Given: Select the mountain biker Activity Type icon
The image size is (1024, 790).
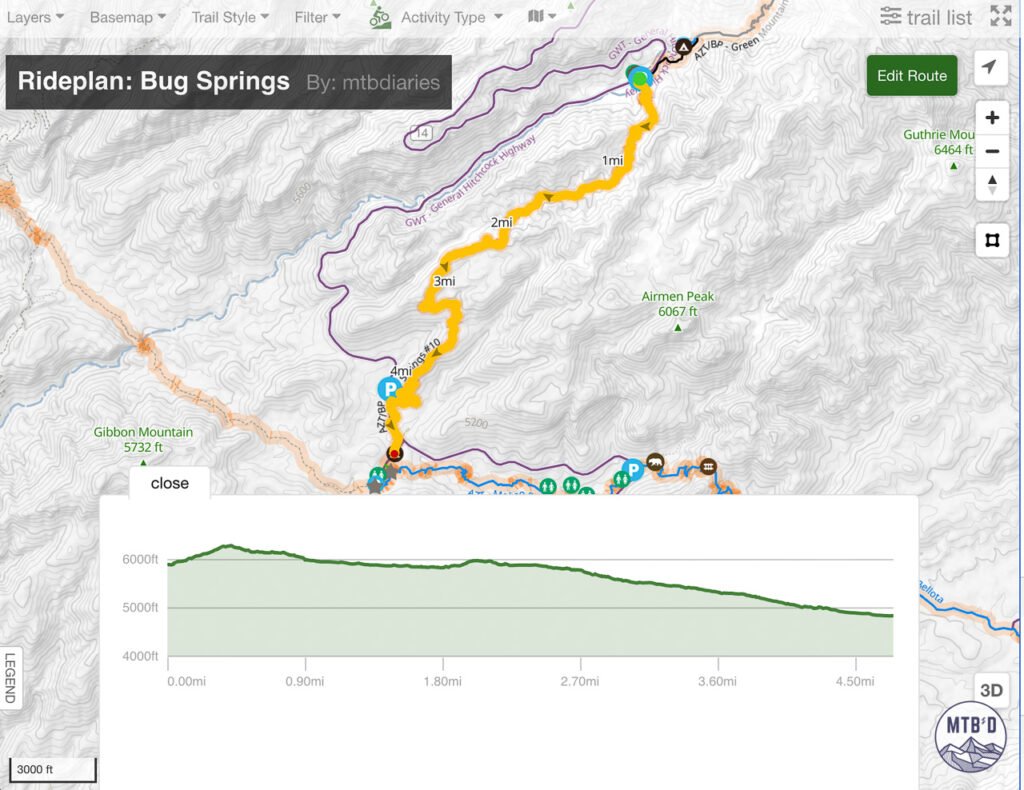Looking at the screenshot, I should click(x=378, y=16).
